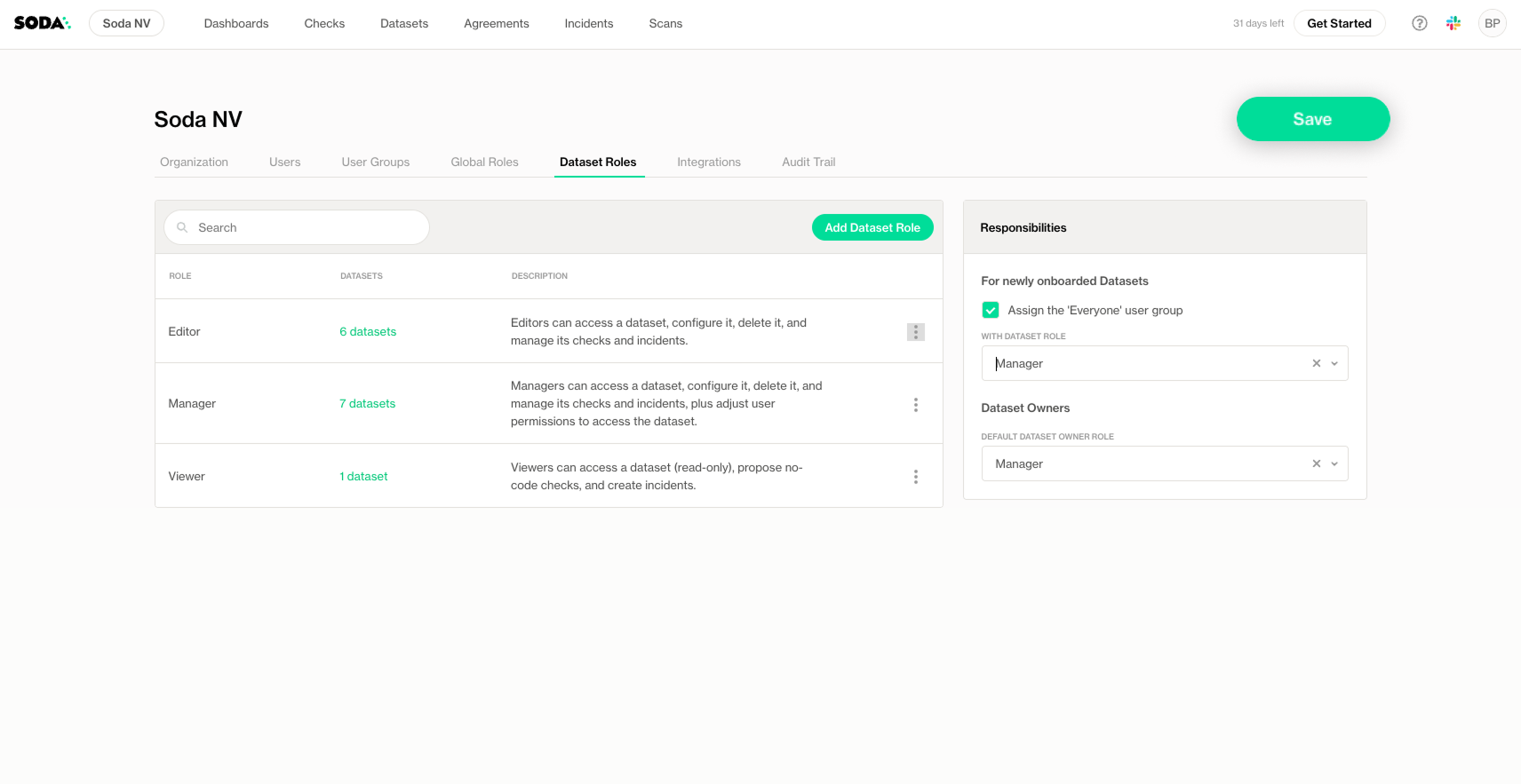Open the Viewer role three-dot menu

pos(915,477)
